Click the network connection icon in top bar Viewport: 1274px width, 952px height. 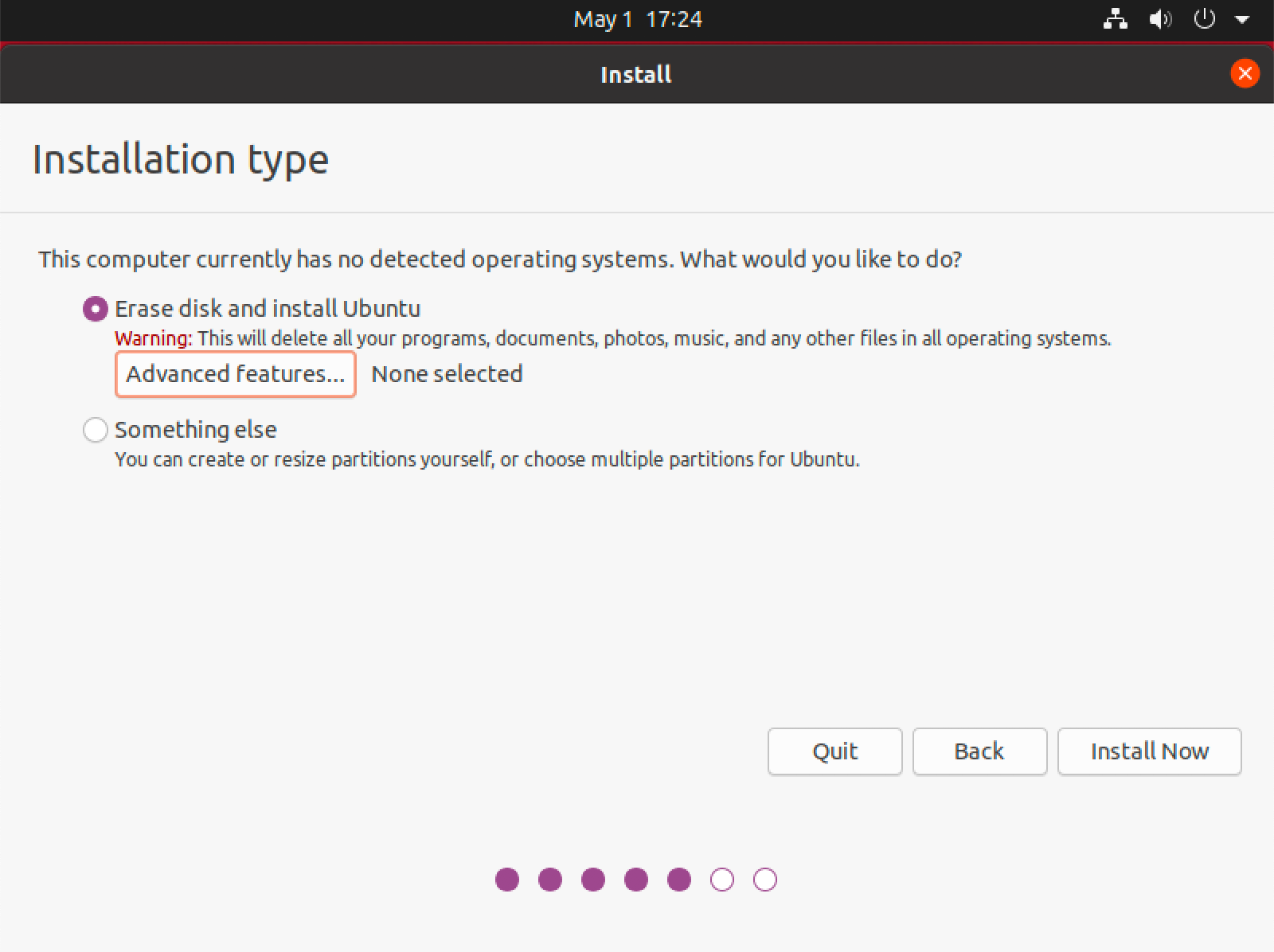[x=1115, y=19]
